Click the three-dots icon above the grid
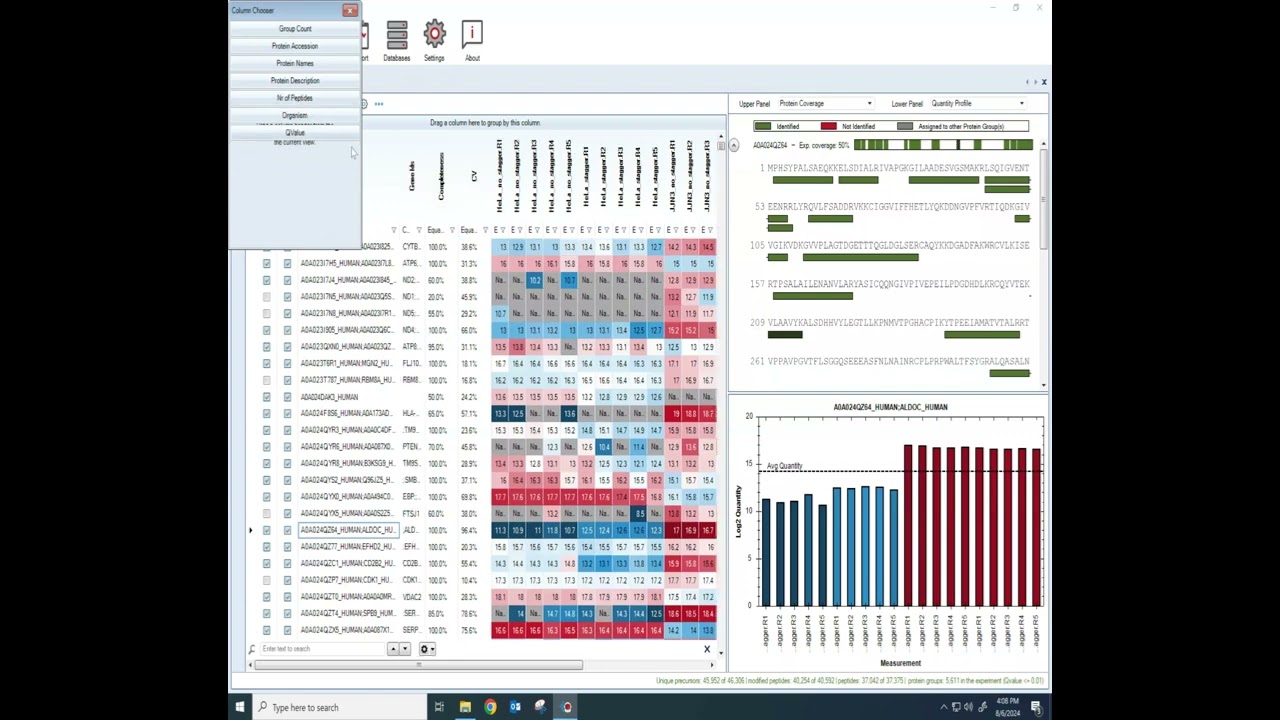 pos(379,104)
